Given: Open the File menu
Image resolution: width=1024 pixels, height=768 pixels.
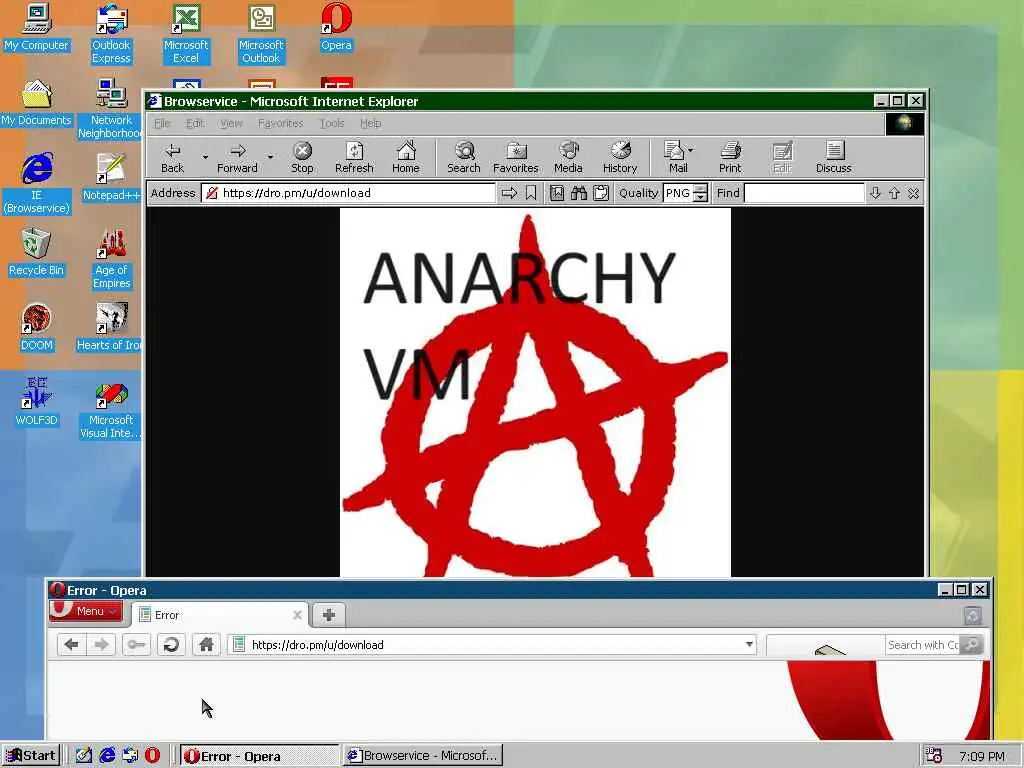Looking at the screenshot, I should coord(162,123).
